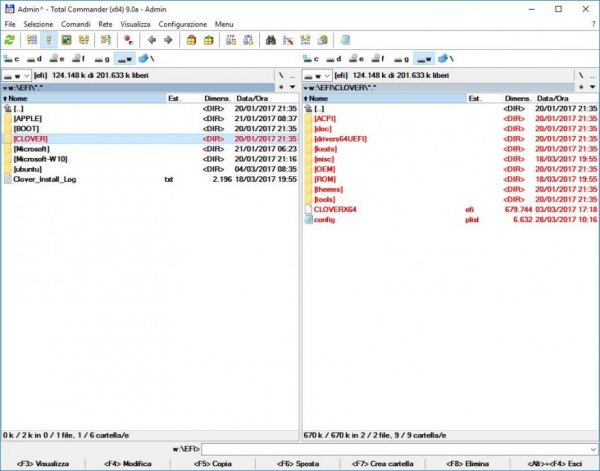Click the F4 Modifica button
Viewport: 600px width, 471px height.
tap(128, 464)
